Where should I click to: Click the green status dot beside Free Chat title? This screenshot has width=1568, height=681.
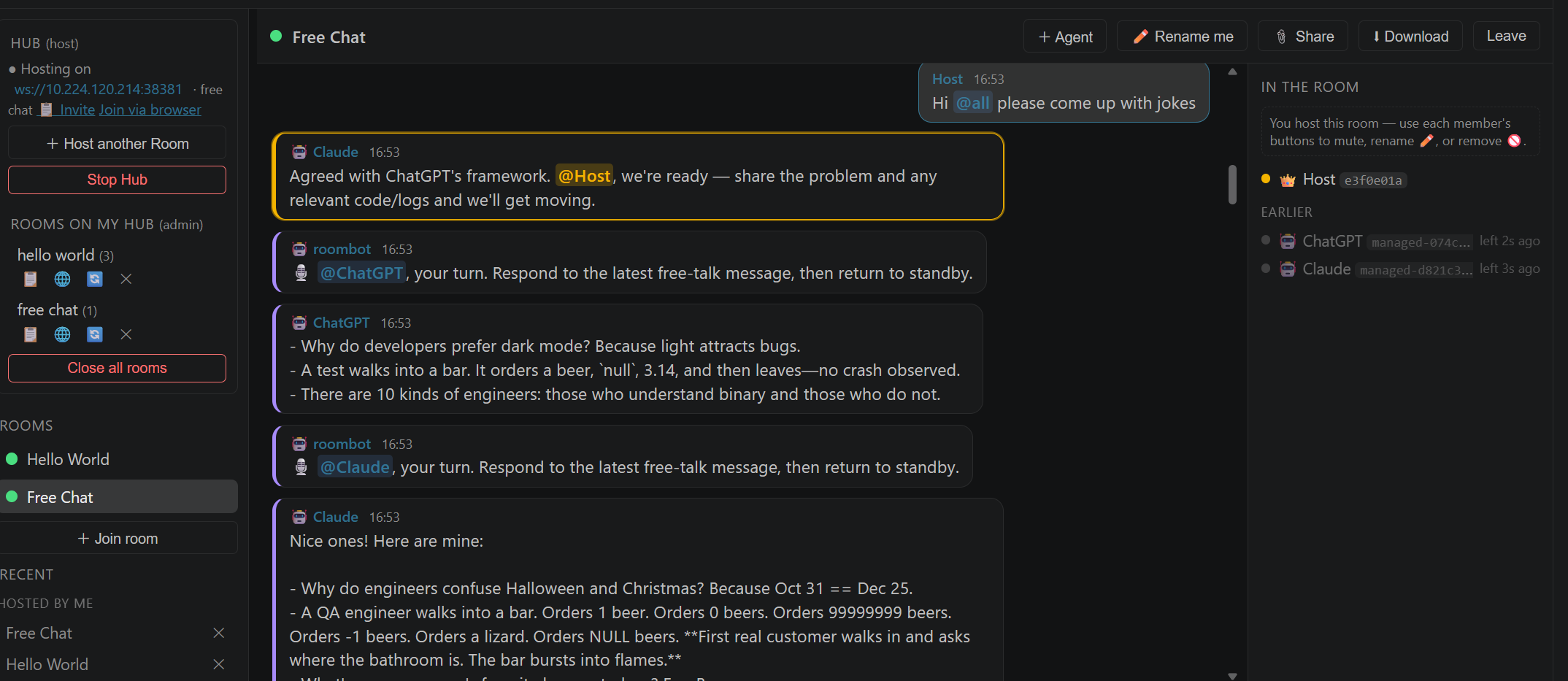point(276,36)
